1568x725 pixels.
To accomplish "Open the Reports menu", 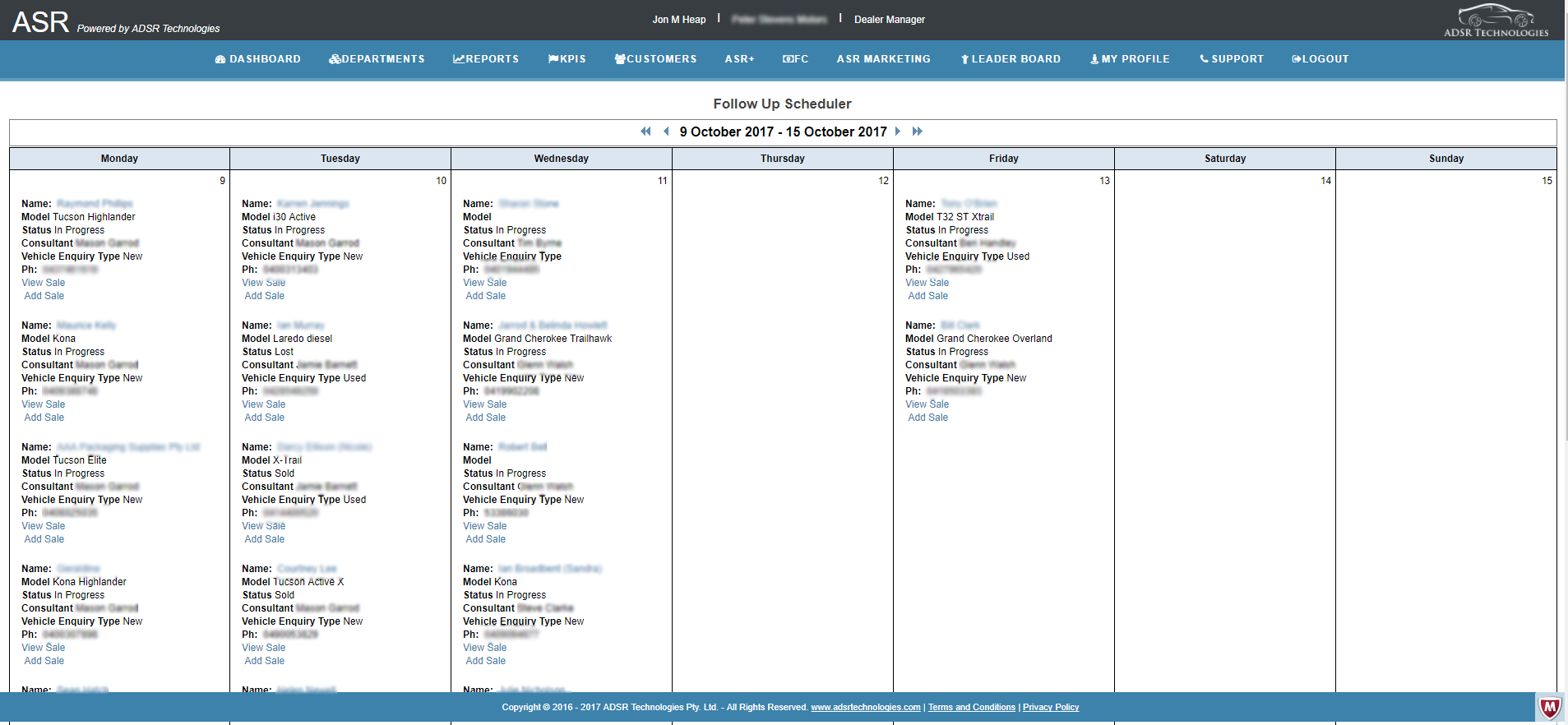I will [486, 59].
